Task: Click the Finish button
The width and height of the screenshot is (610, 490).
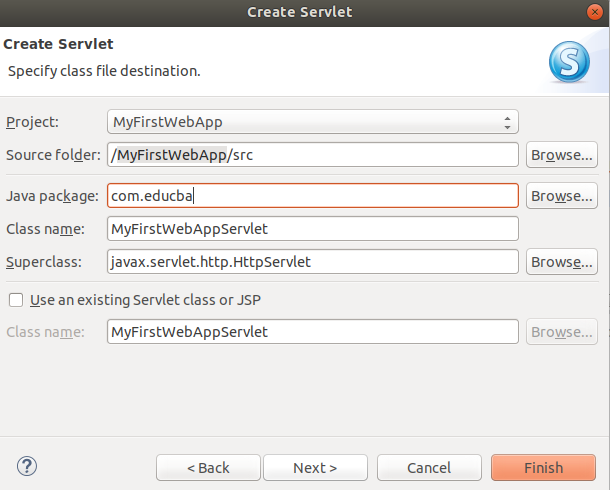Action: point(543,467)
